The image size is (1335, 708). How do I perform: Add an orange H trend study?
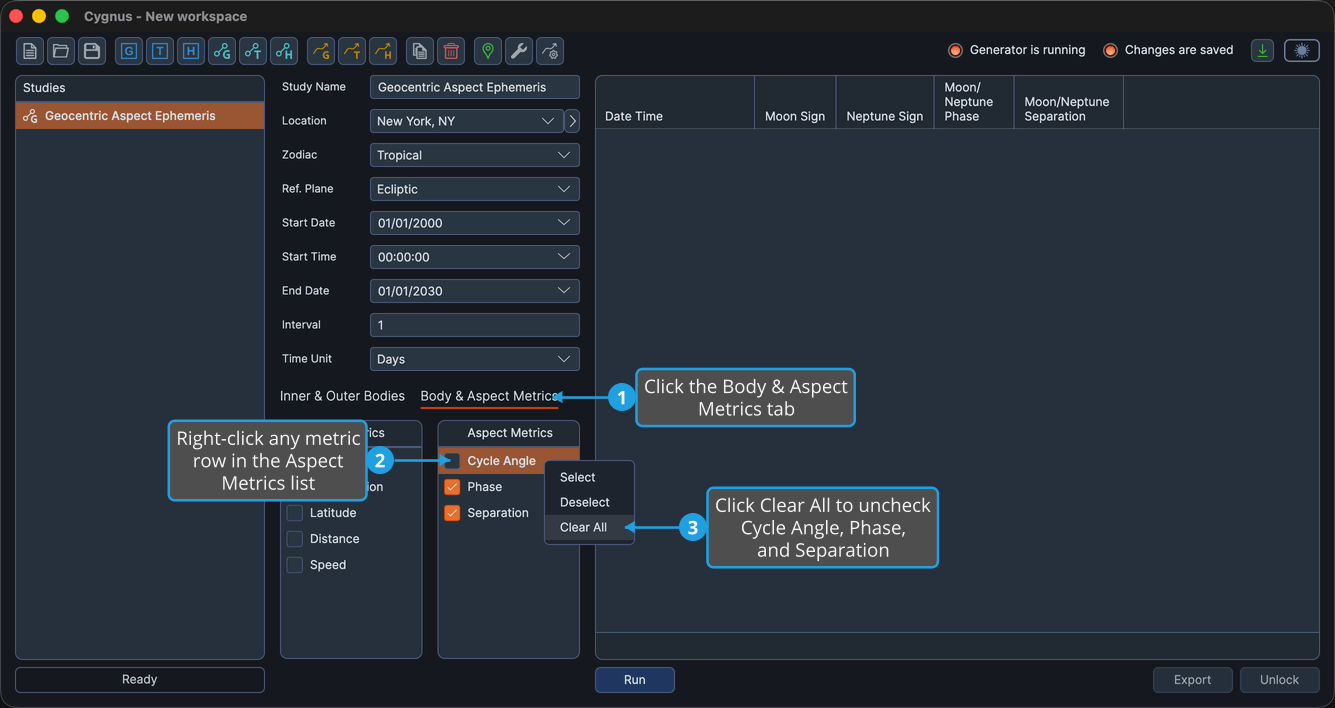click(x=383, y=50)
